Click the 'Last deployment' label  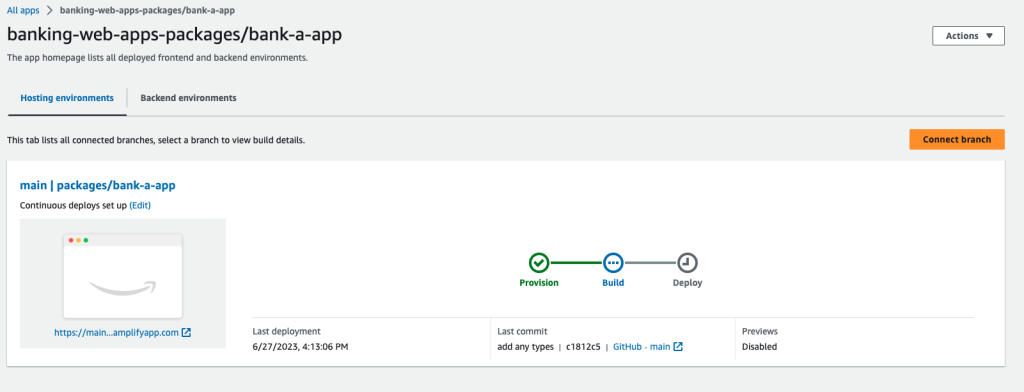click(287, 331)
